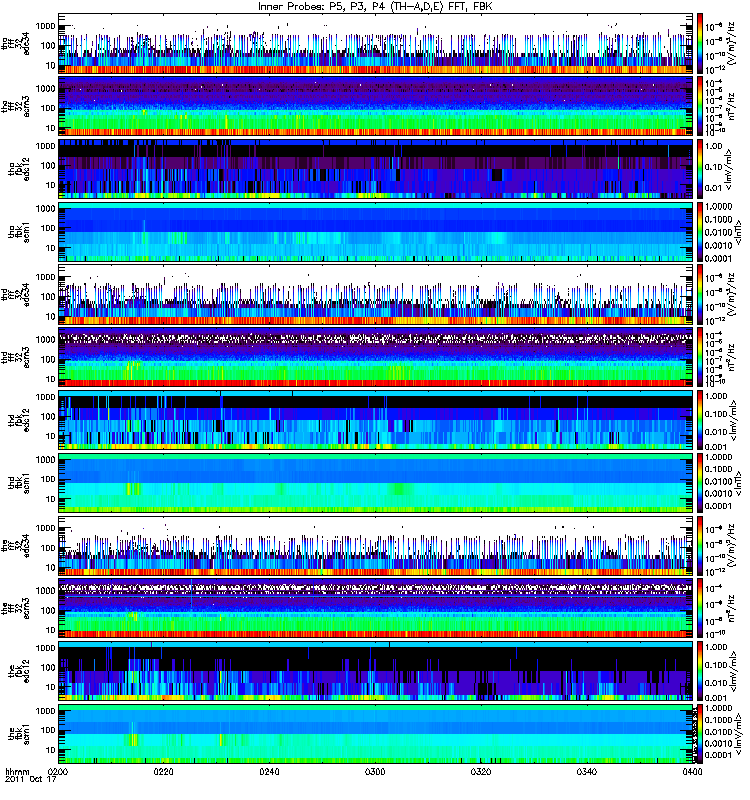This screenshot has width=750, height=800.
Task: Click the 'nT²/Hz' unit label of tha scm3
Action: (x=731, y=107)
